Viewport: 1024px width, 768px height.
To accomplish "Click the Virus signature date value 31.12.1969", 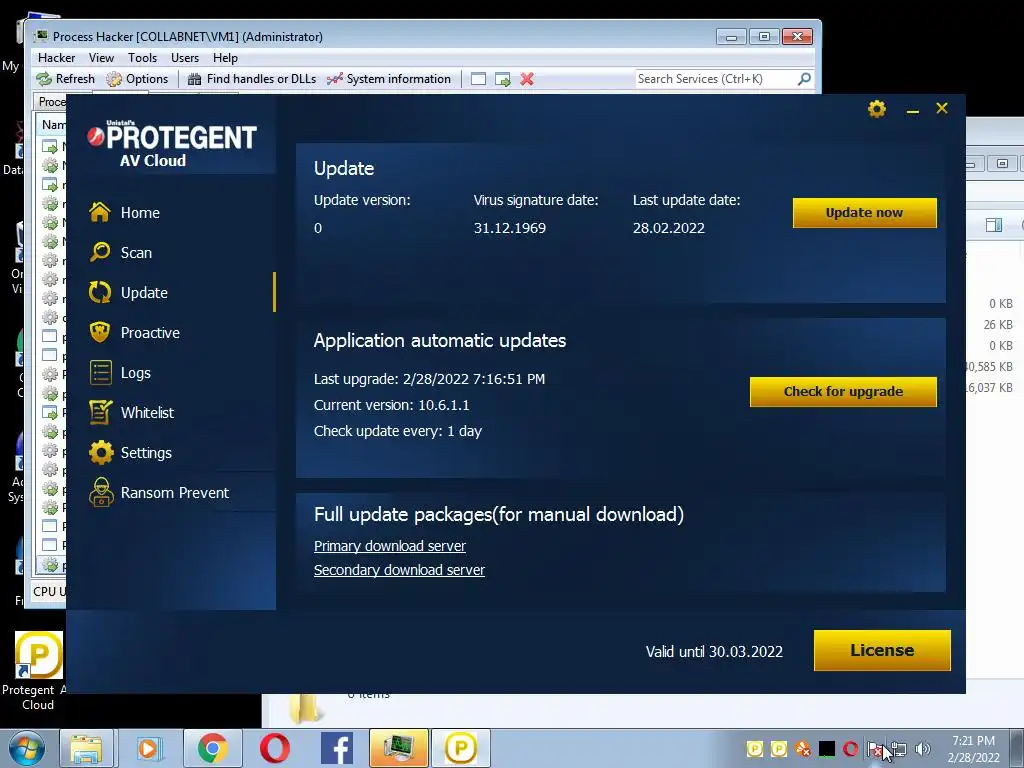I will 509,229.
